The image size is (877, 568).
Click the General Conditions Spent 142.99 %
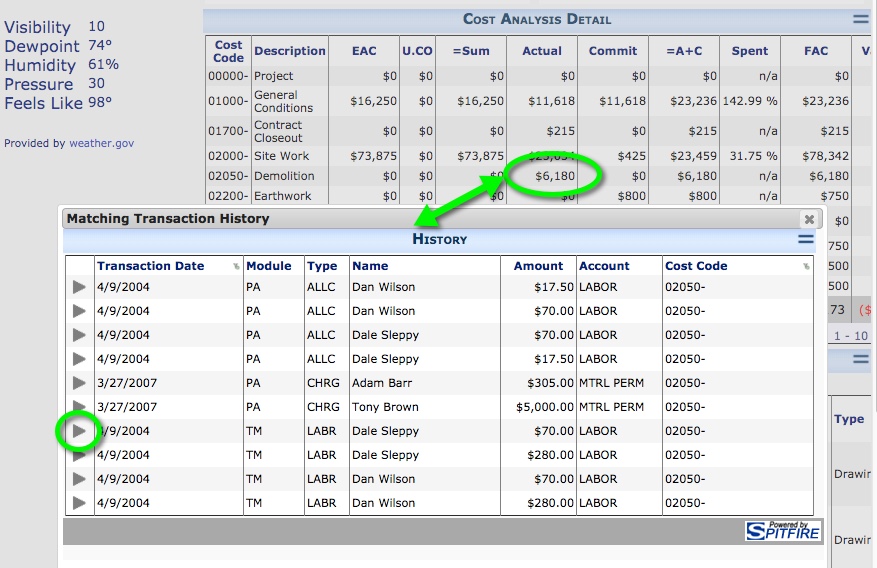pyautogui.click(x=750, y=101)
